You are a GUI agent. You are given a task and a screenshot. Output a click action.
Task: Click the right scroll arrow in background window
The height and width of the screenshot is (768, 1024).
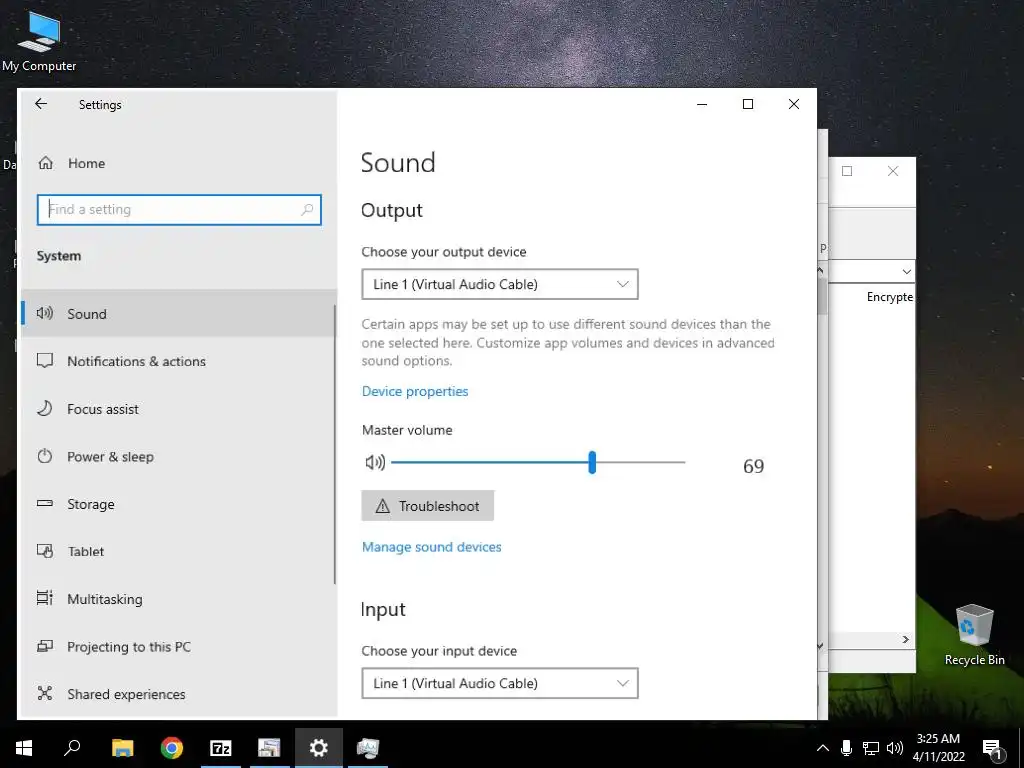[x=906, y=639]
